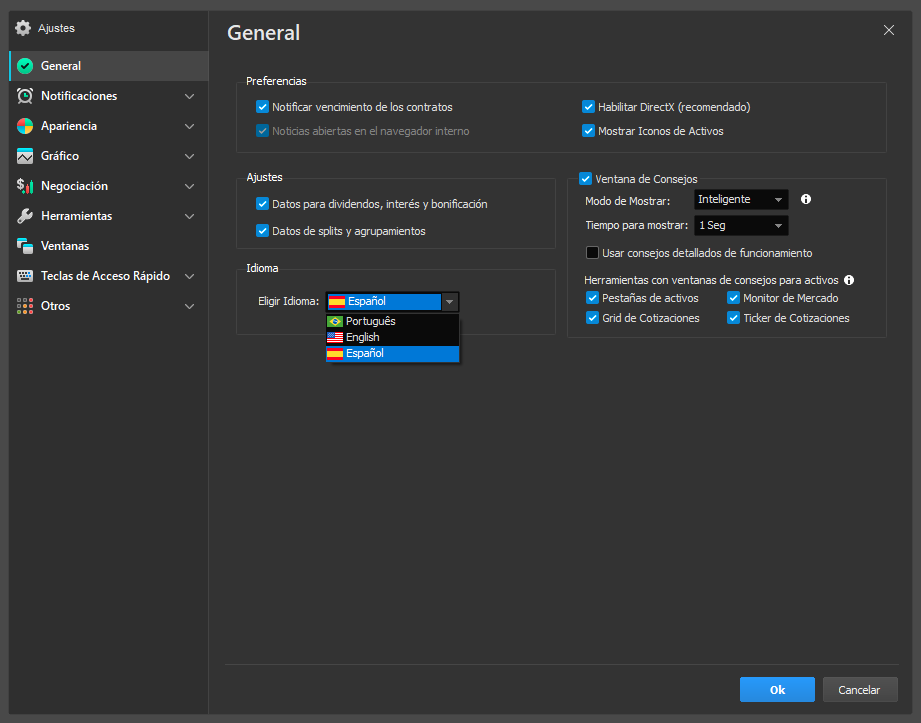921x723 pixels.
Task: Select the General settings item
Action: pyautogui.click(x=61, y=66)
